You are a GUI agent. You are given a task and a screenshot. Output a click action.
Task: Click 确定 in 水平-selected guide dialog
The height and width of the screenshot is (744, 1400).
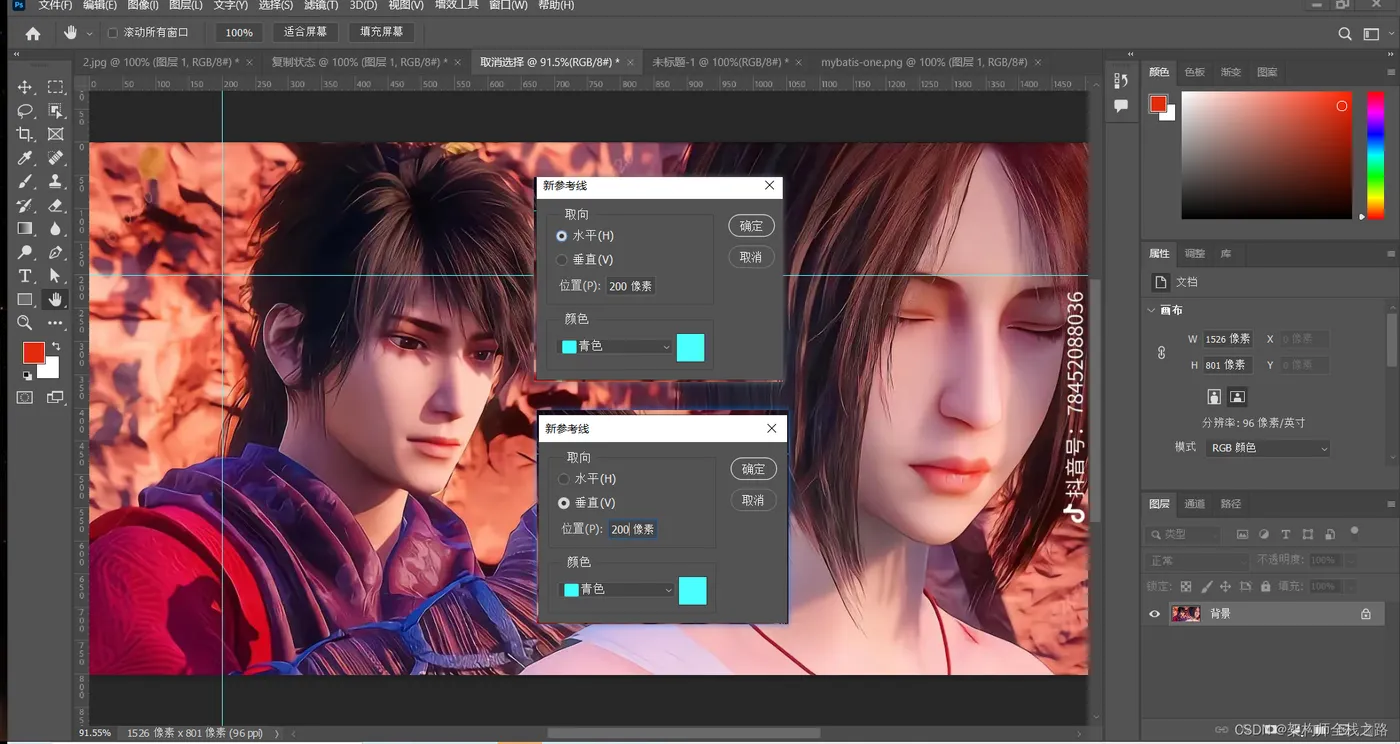(751, 226)
